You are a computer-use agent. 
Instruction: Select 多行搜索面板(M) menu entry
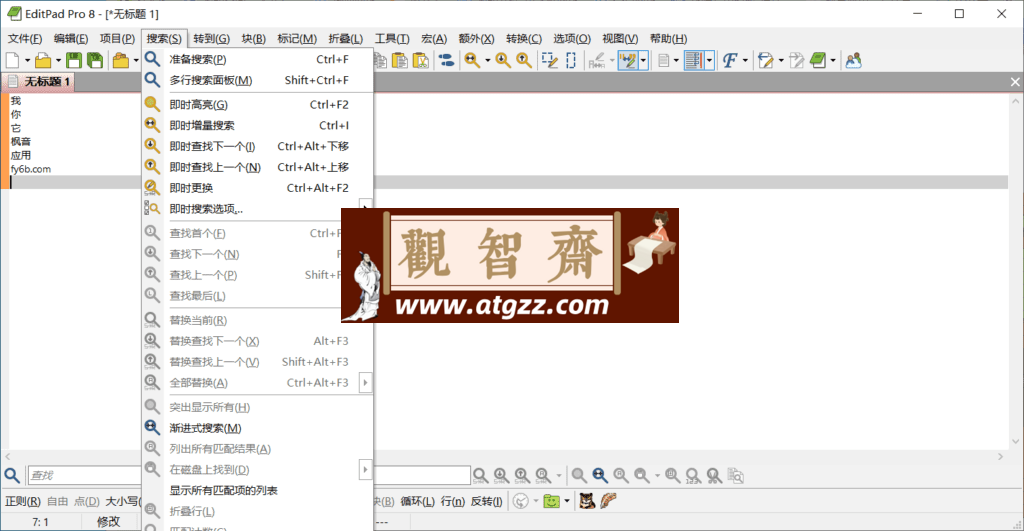[x=257, y=80]
